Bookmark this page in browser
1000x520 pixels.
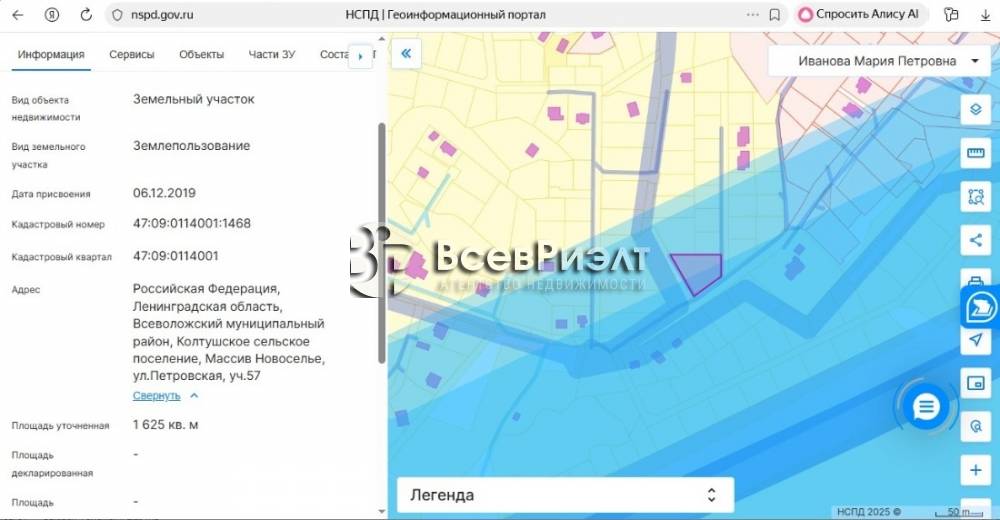(x=775, y=15)
